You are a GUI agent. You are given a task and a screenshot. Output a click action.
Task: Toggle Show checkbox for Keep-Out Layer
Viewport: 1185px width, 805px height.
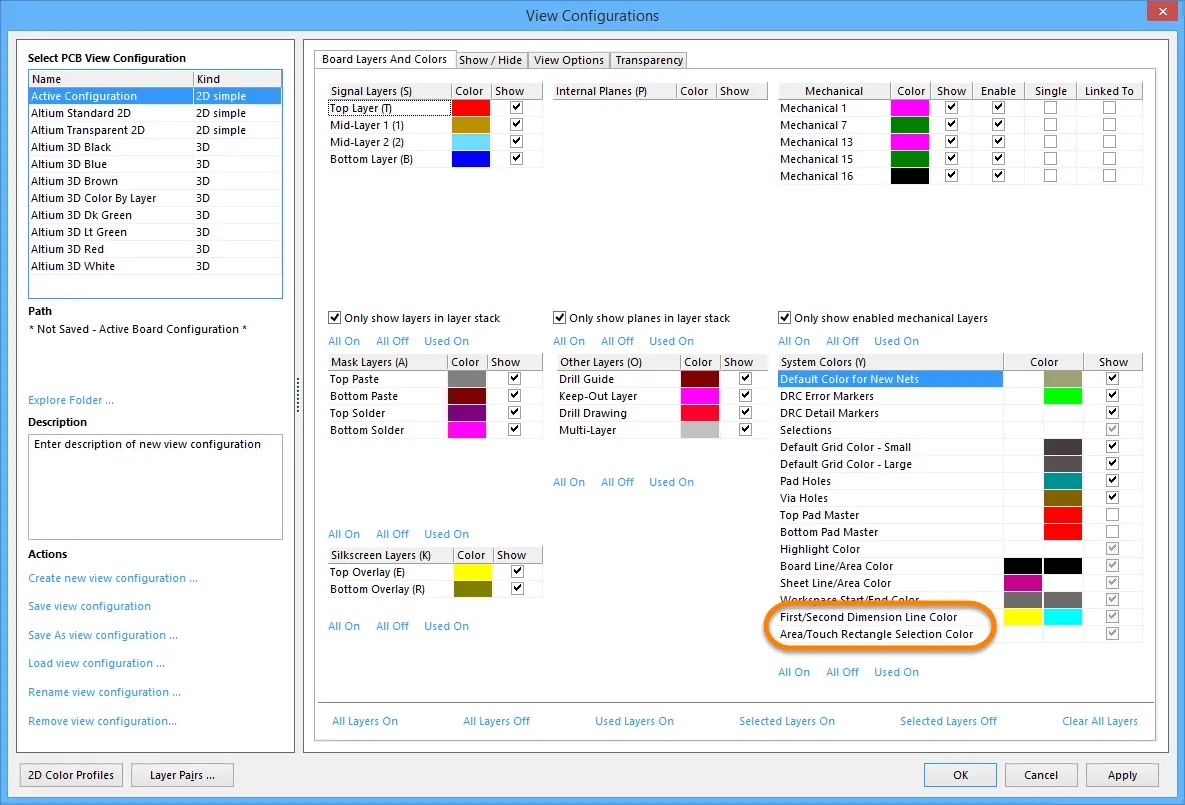745,395
